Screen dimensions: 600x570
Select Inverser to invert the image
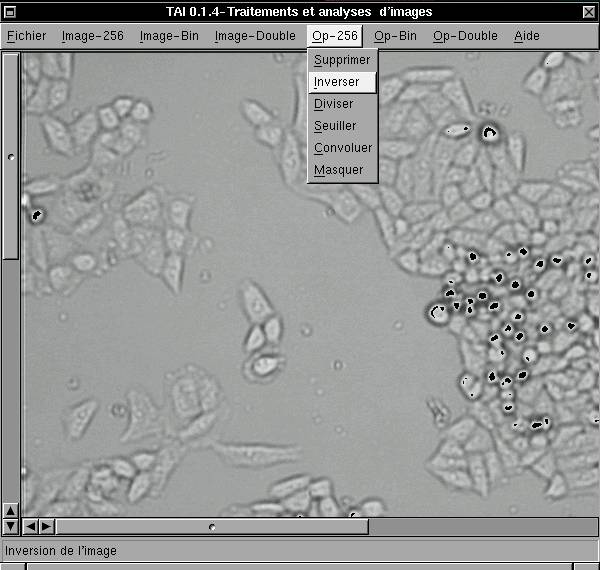point(336,82)
